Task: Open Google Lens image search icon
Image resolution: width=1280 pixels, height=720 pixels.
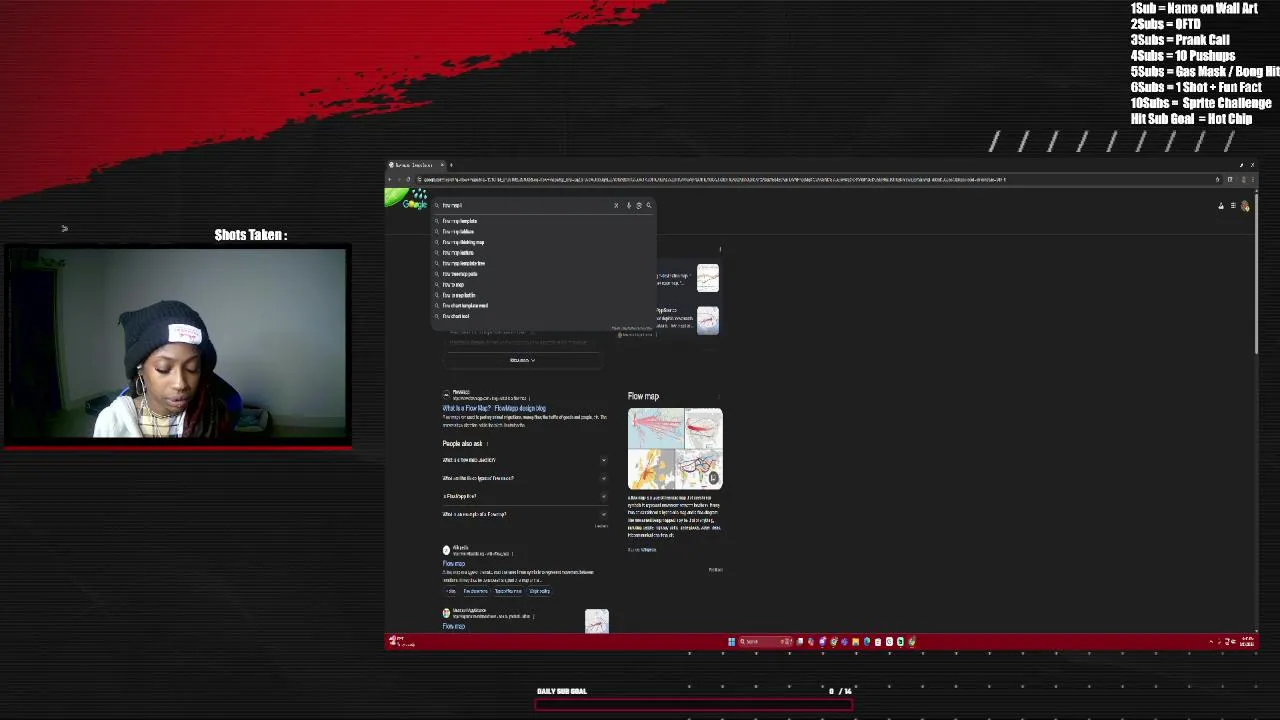Action: 638,205
